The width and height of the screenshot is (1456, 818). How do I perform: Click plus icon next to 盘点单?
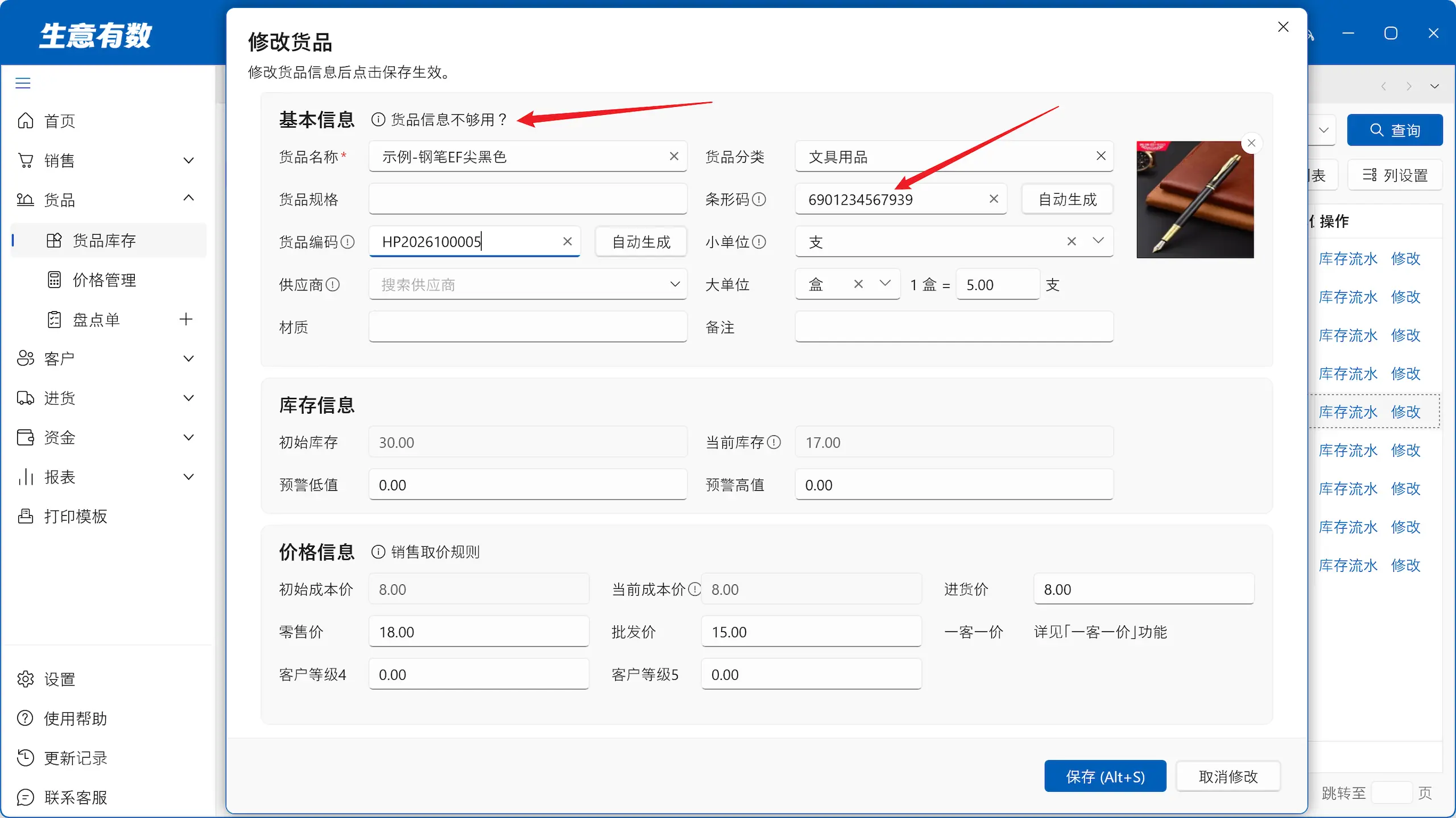click(x=186, y=319)
